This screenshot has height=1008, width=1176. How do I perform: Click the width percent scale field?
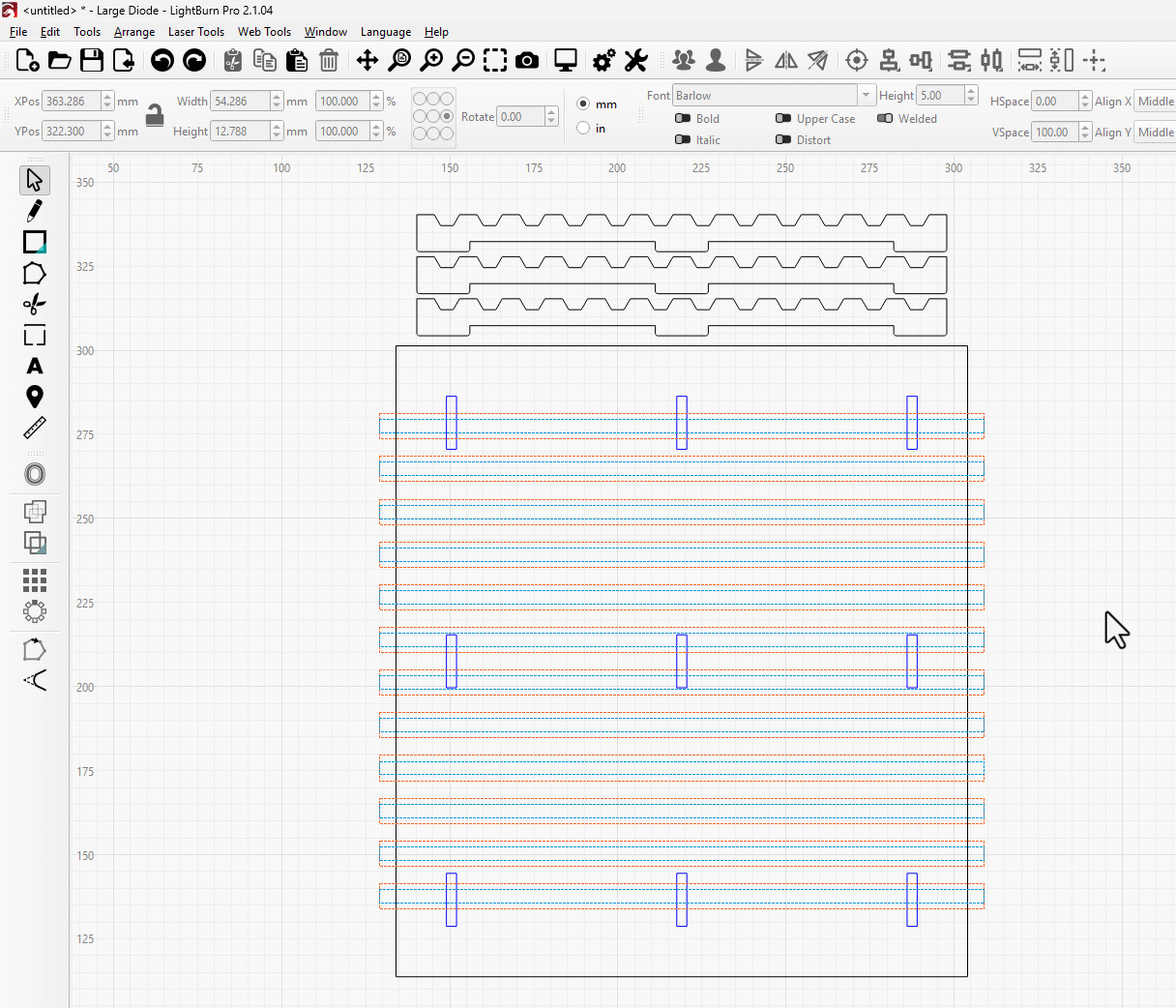(x=342, y=101)
